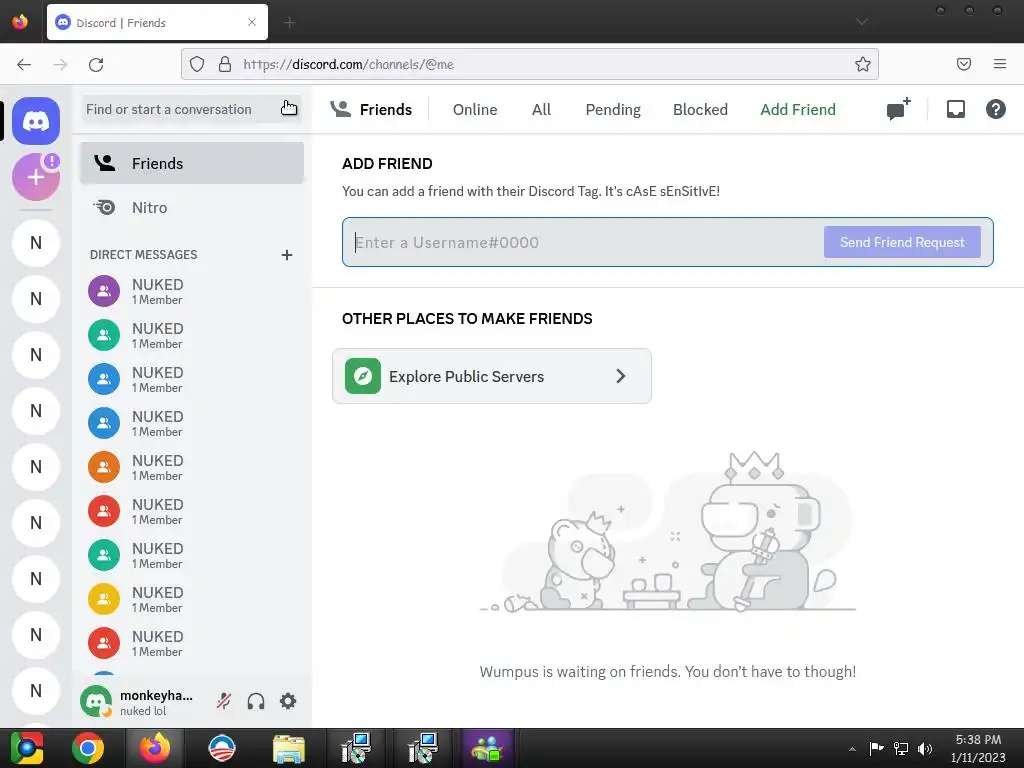Select the Friends header tab
The height and width of the screenshot is (768, 1024).
pos(371,109)
